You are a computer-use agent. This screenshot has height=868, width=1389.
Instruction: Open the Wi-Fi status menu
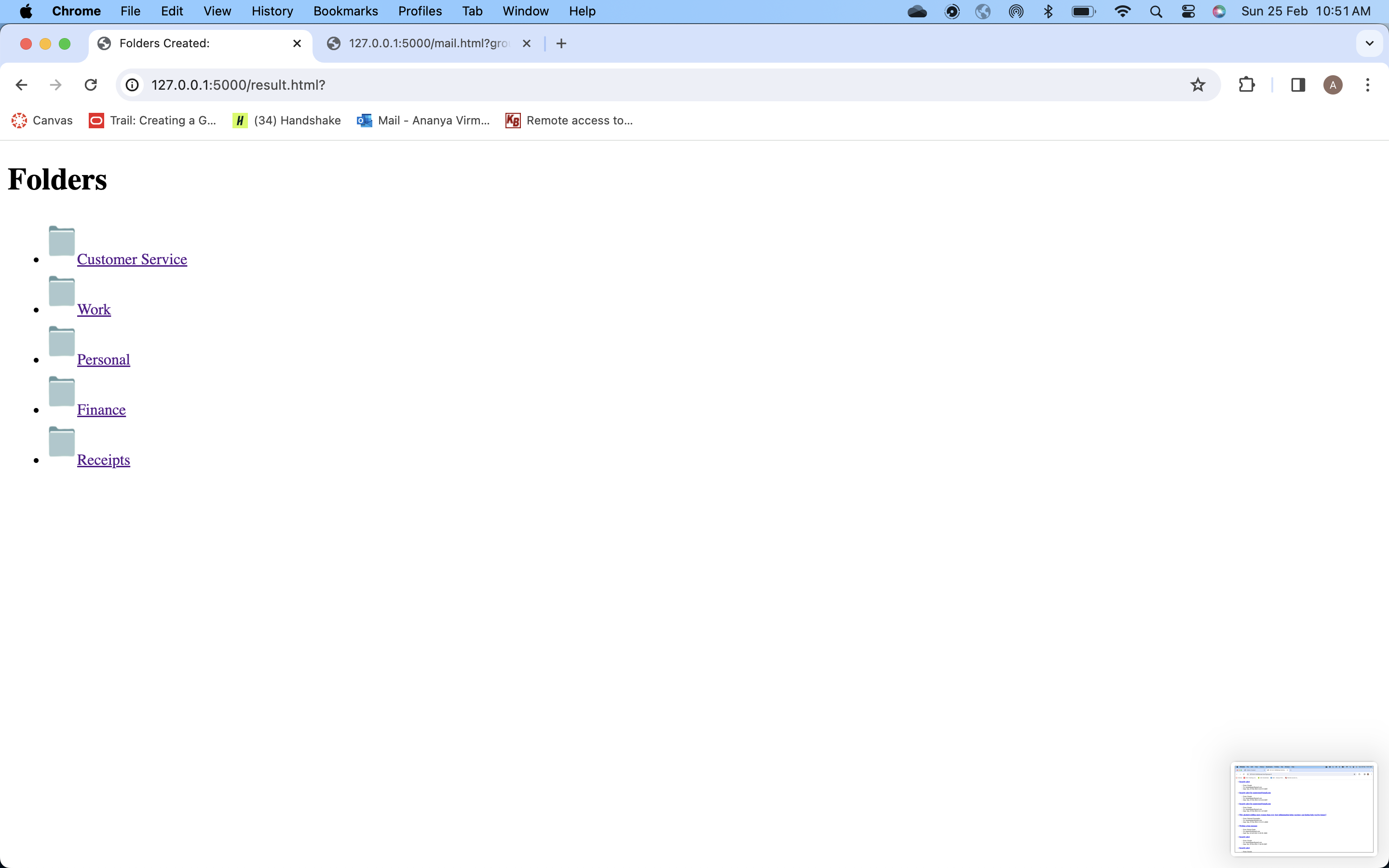pyautogui.click(x=1122, y=12)
